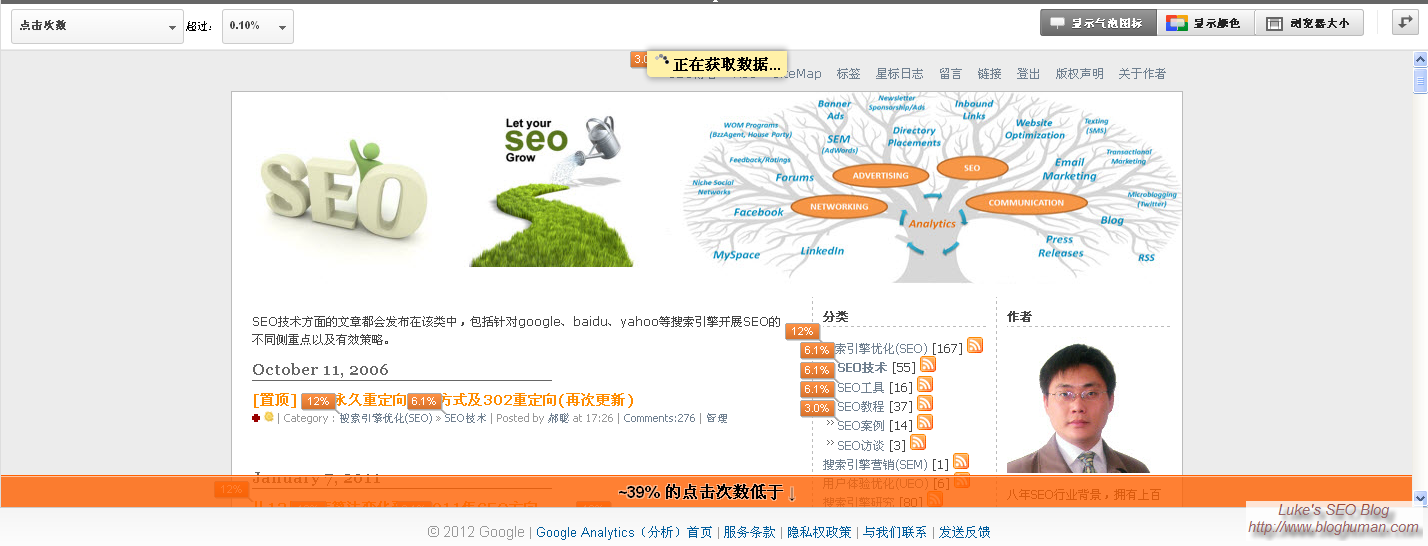This screenshot has width=1428, height=546.
Task: Open the SEO访谈 category link
Action: coord(861,446)
